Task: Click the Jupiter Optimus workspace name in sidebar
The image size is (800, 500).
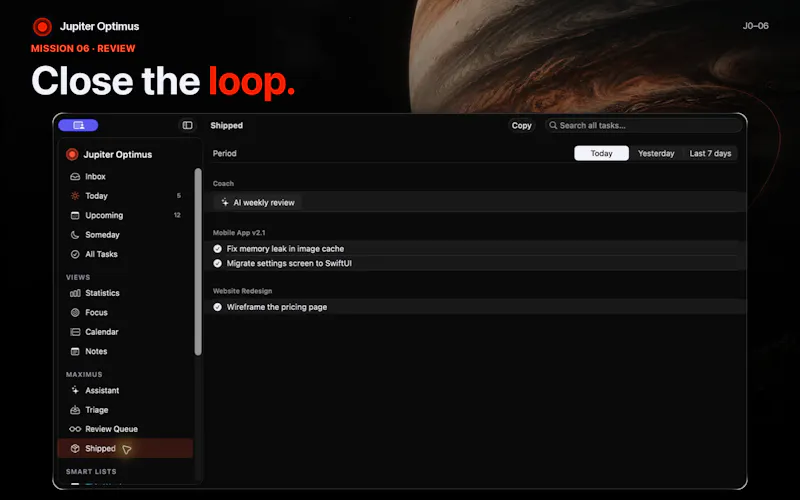Action: (118, 155)
